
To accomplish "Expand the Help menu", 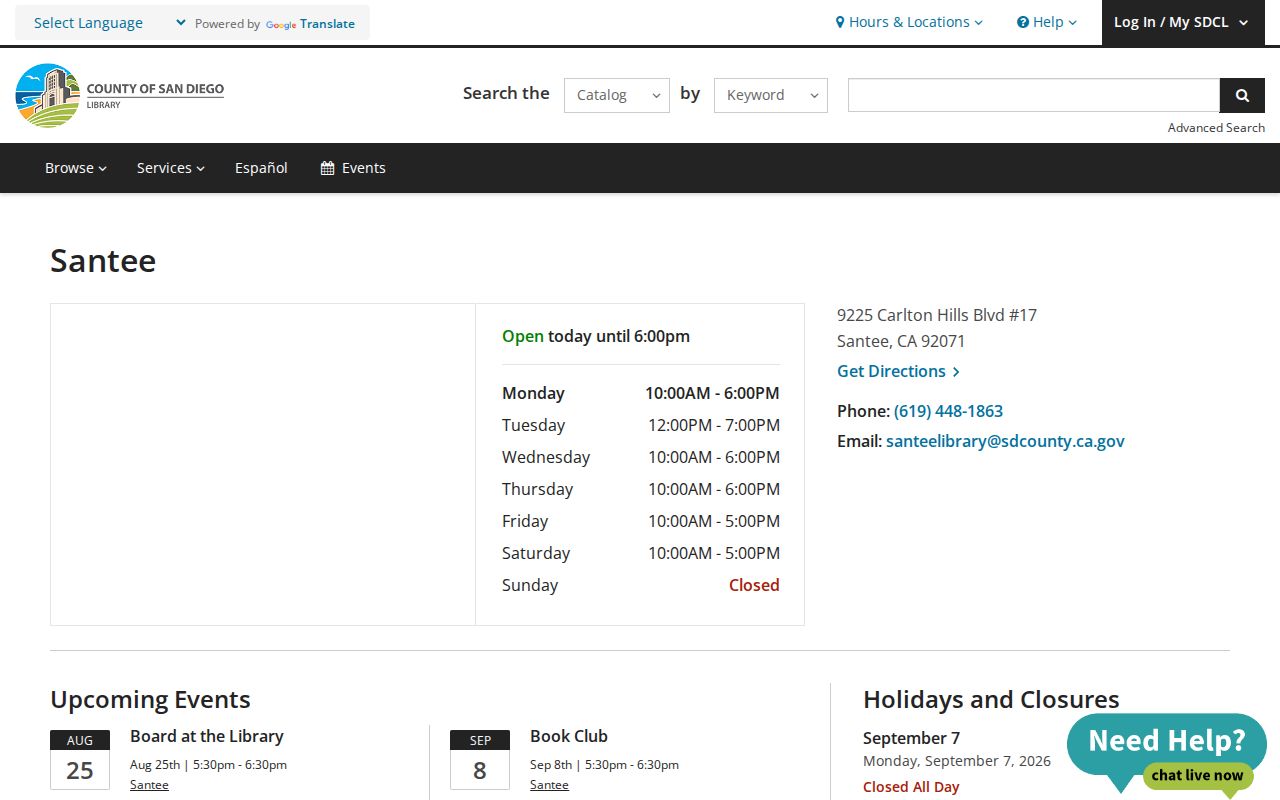I will coord(1047,22).
